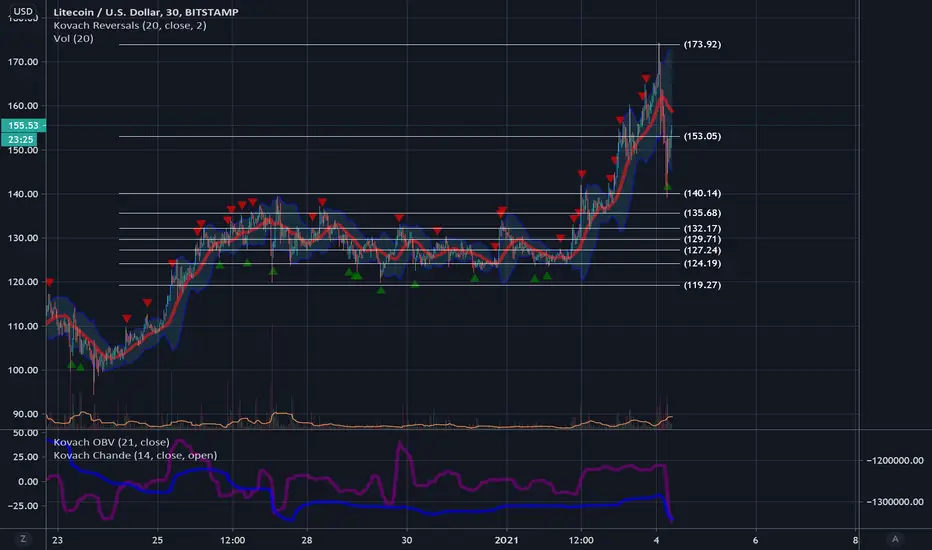Image resolution: width=932 pixels, height=550 pixels.
Task: Select the Kovach Reversals indicator label
Action: point(130,25)
